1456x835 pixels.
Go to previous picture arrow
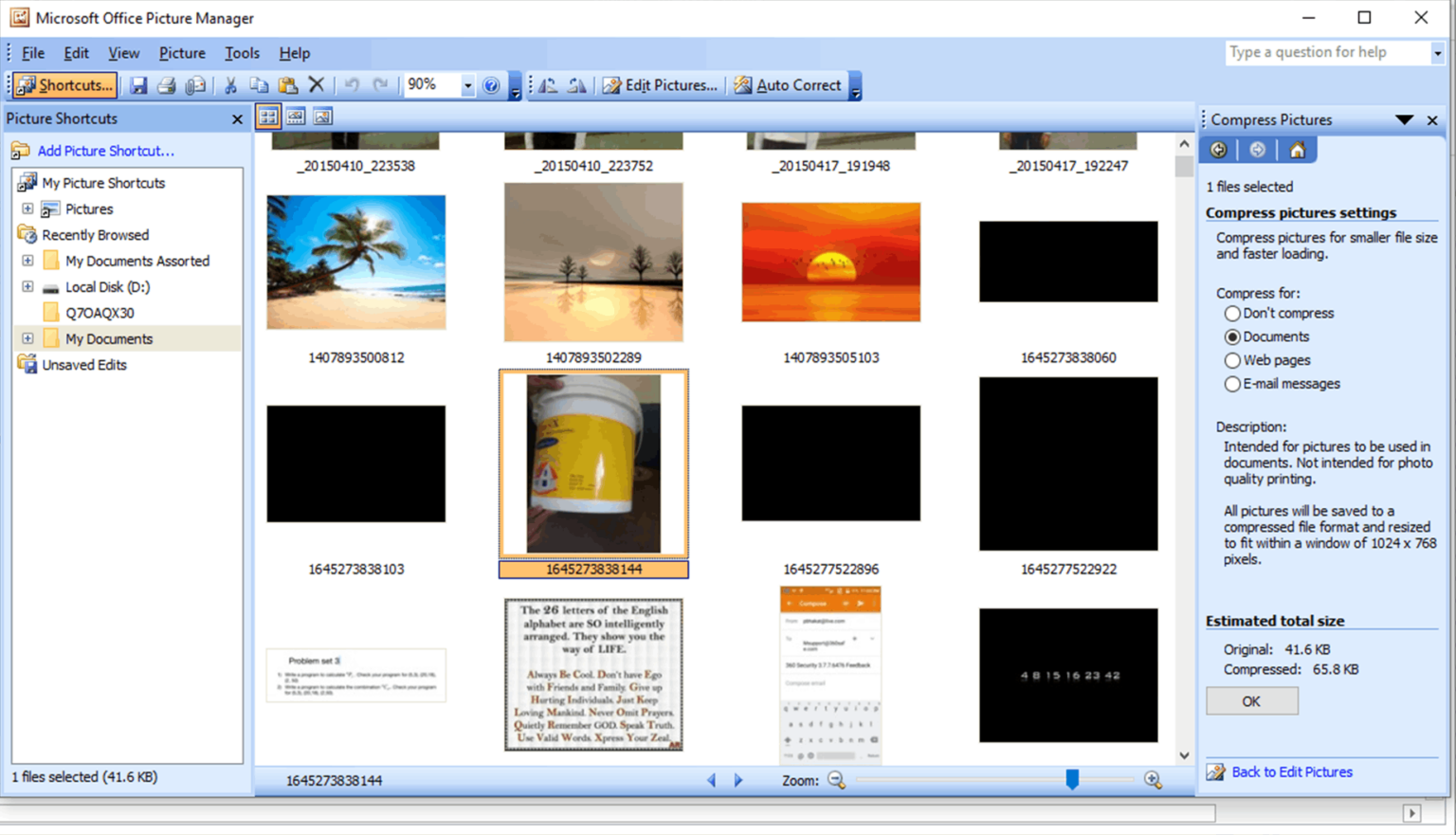click(712, 780)
